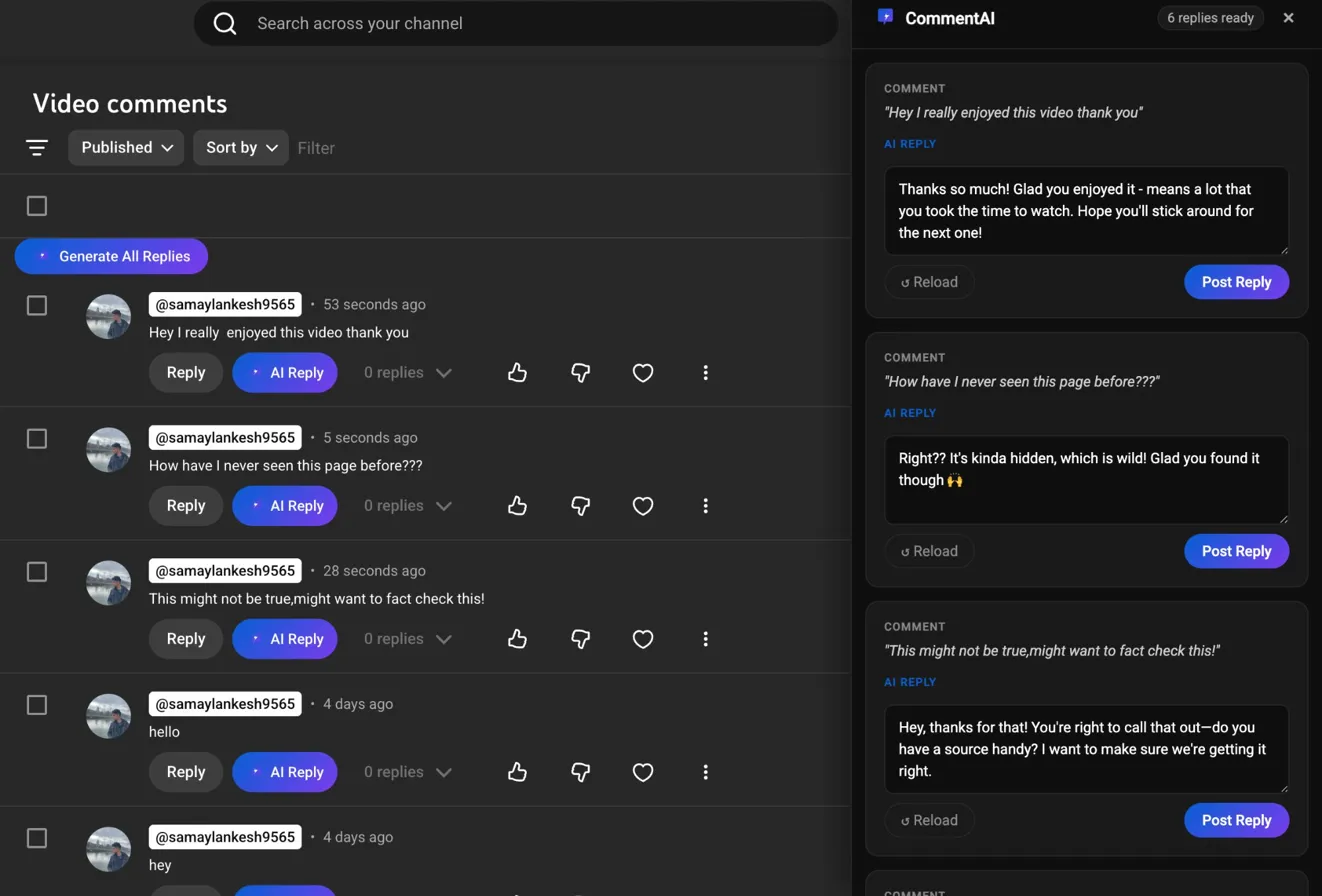
Task: Post Reply to the "never seen this page" comment
Action: [x=1236, y=551]
